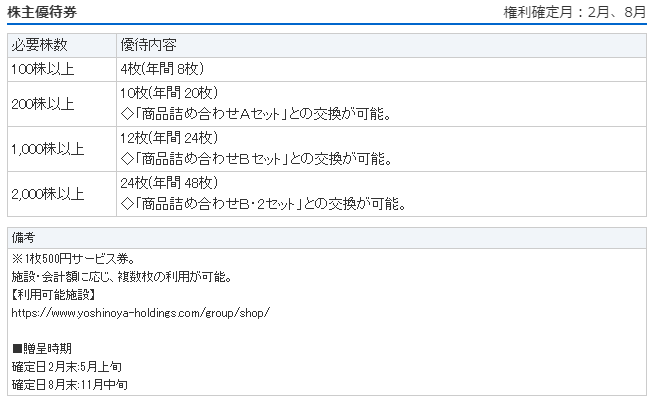Click the 備考 section header
The height and width of the screenshot is (402, 657).
(x=24, y=238)
